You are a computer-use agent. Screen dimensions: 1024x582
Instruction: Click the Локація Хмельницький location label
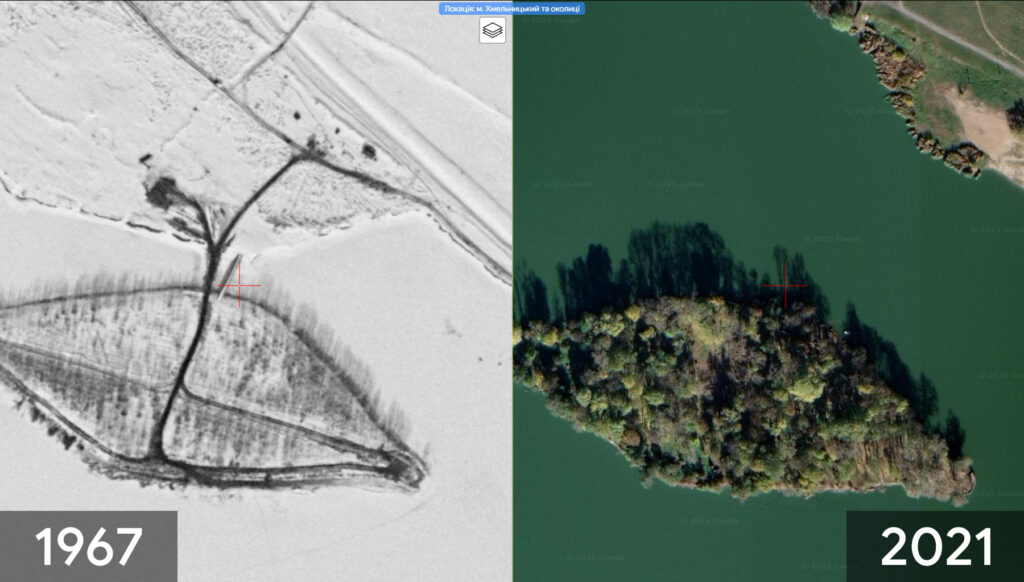512,9
